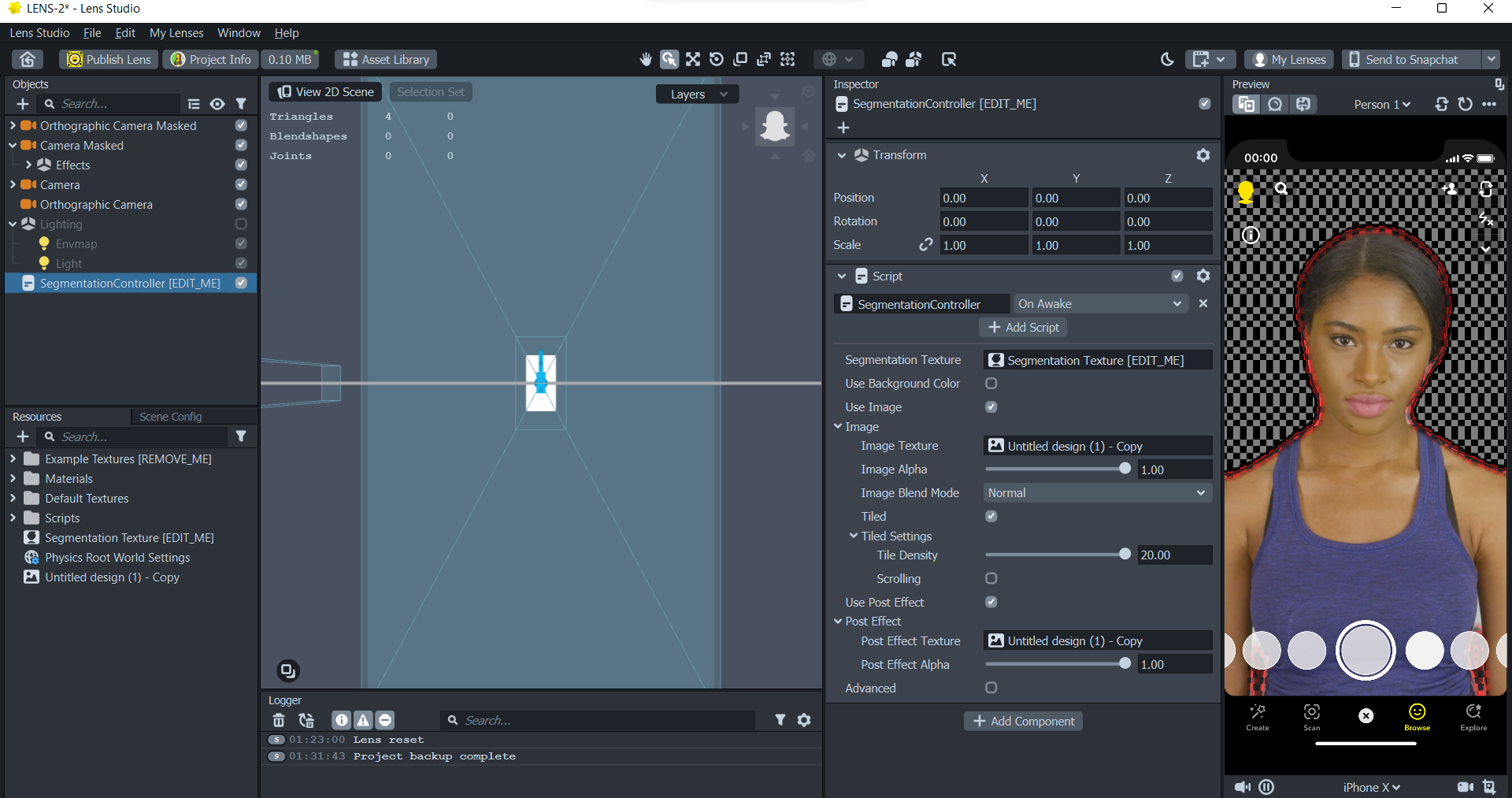Open the On Awake dropdown
The height and width of the screenshot is (798, 1512).
[x=1099, y=303]
